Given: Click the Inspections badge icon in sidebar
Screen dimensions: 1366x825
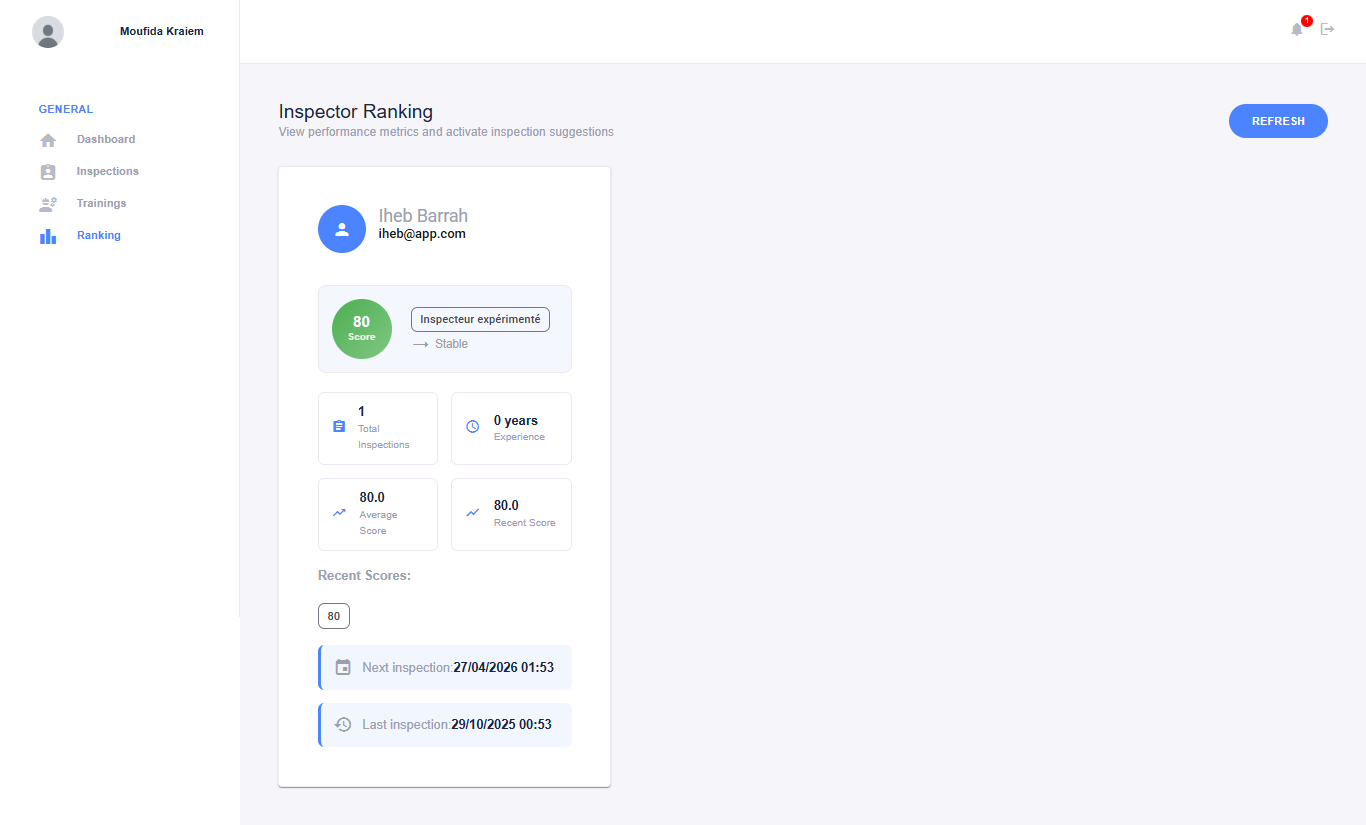Looking at the screenshot, I should pos(48,172).
